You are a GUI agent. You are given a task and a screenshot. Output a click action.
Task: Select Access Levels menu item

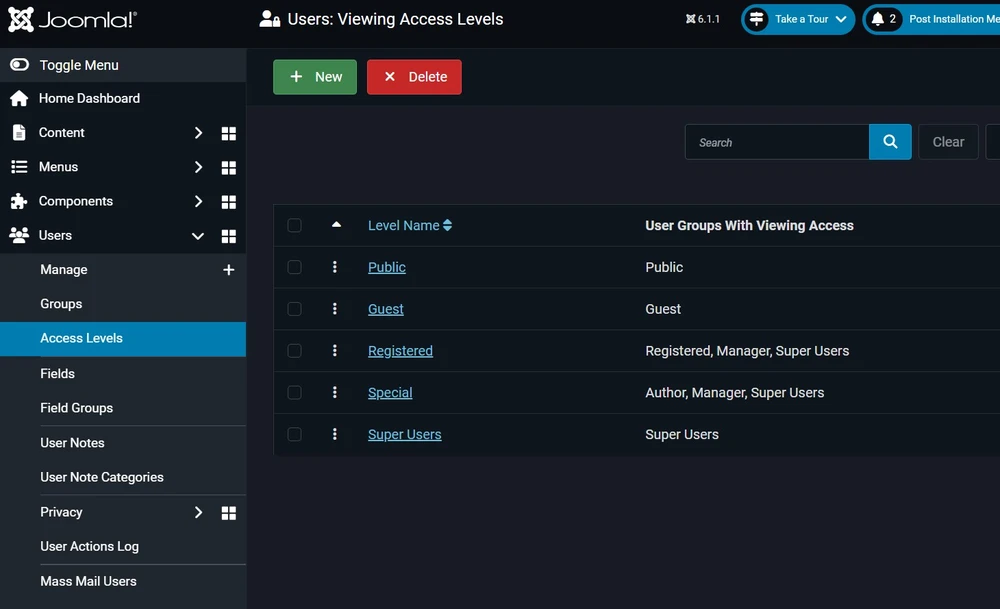123,338
